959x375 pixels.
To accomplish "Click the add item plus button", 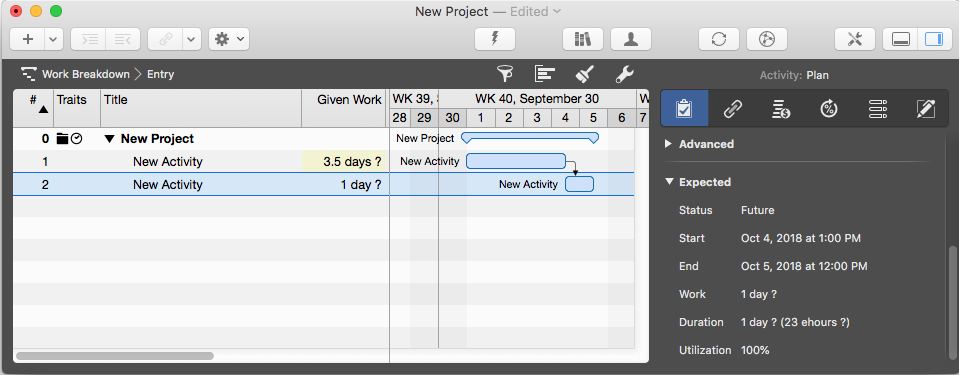I will [28, 39].
